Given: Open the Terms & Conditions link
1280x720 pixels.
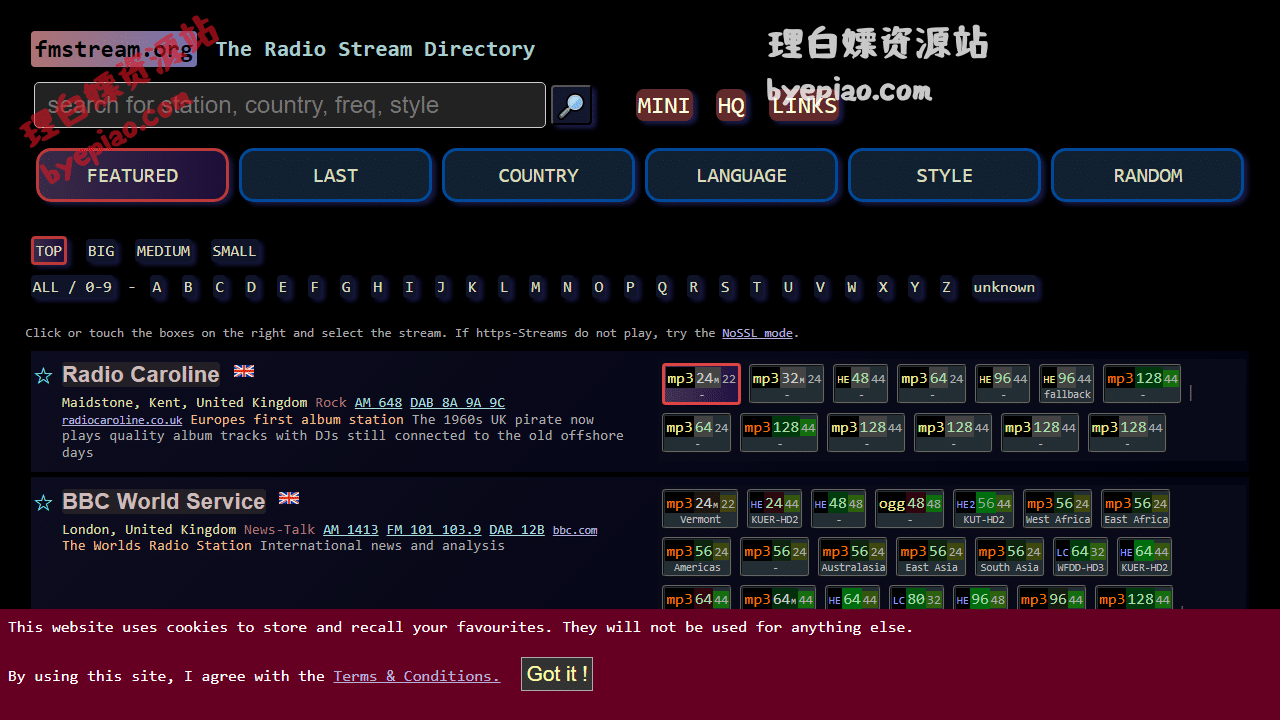Looking at the screenshot, I should point(416,676).
